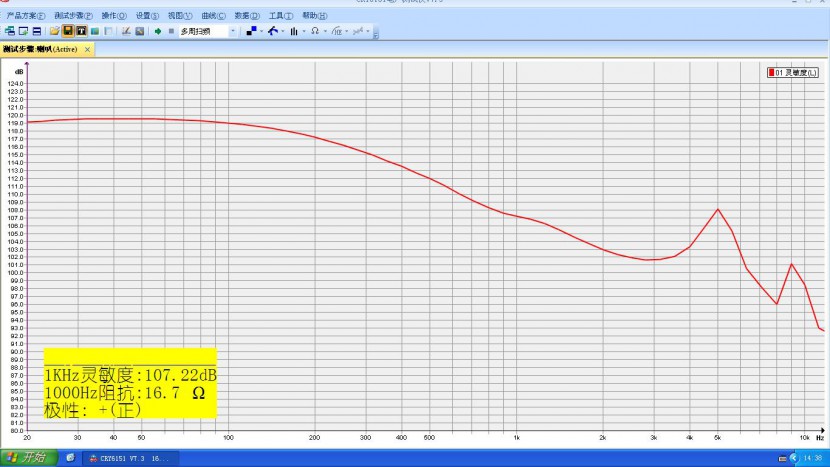This screenshot has width=830, height=467.
Task: Click the image export toolbar icon
Action: tap(140, 31)
